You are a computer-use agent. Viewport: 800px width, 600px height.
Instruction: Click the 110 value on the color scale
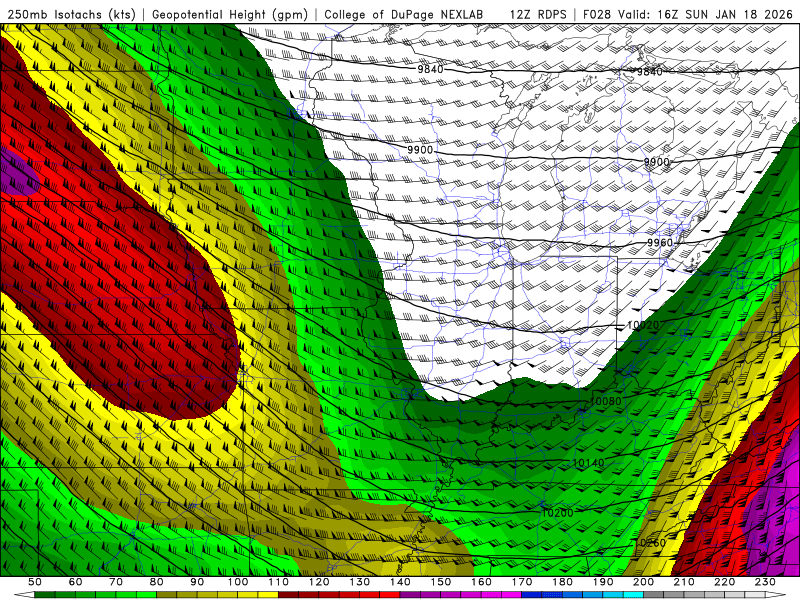point(279,582)
